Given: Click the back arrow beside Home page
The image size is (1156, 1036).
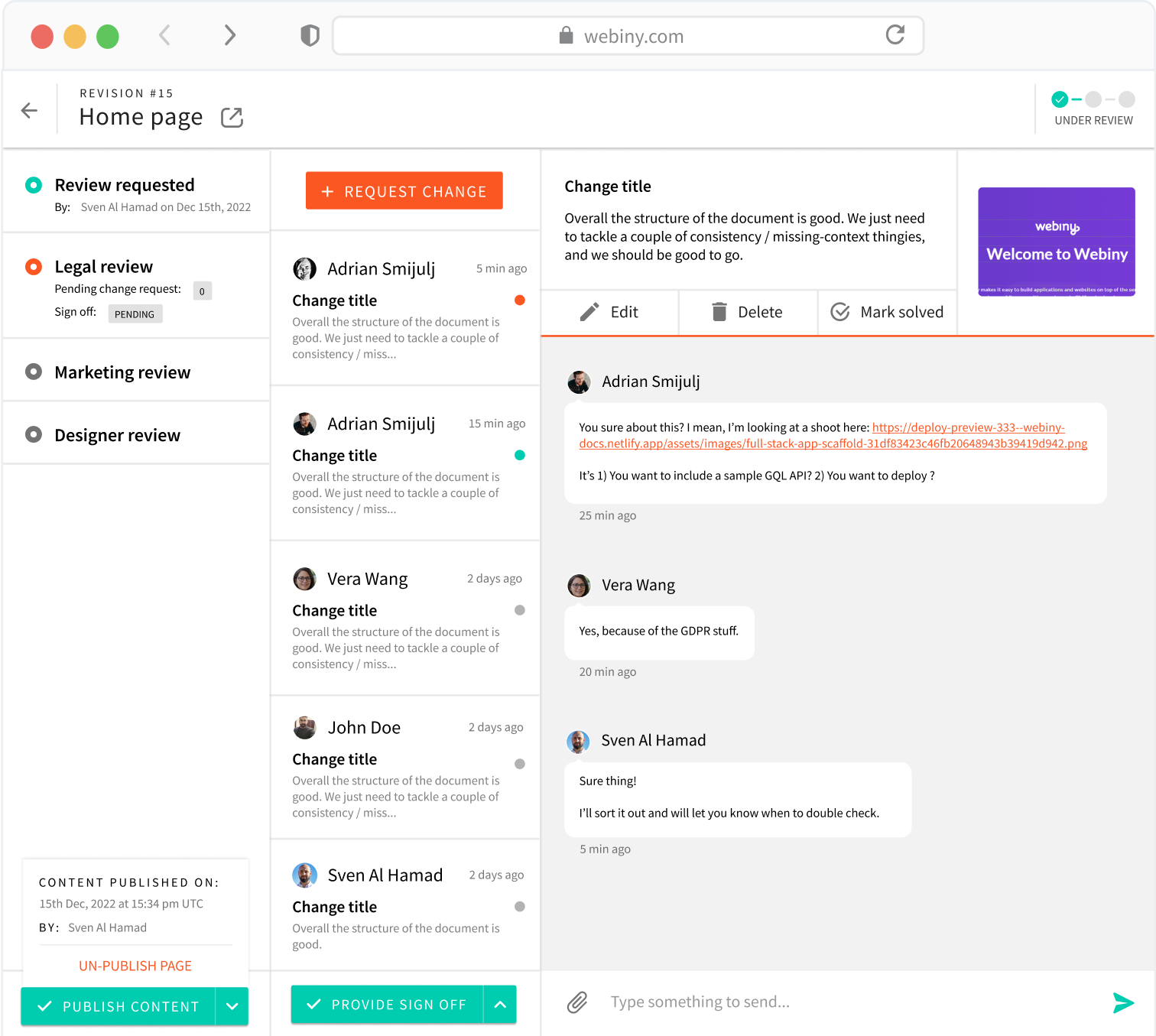Looking at the screenshot, I should (29, 111).
